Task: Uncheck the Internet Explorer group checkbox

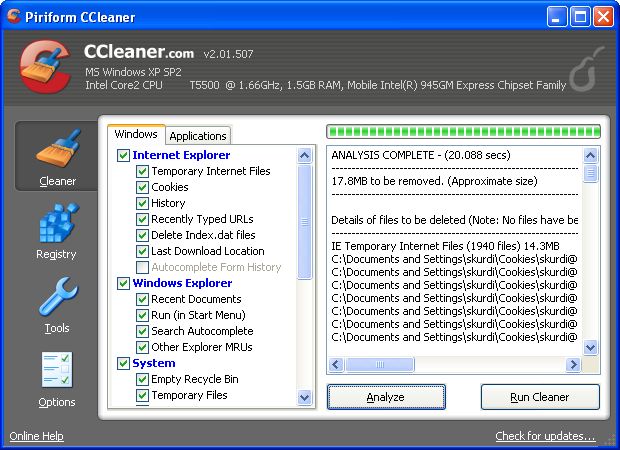Action: pyautogui.click(x=123, y=155)
